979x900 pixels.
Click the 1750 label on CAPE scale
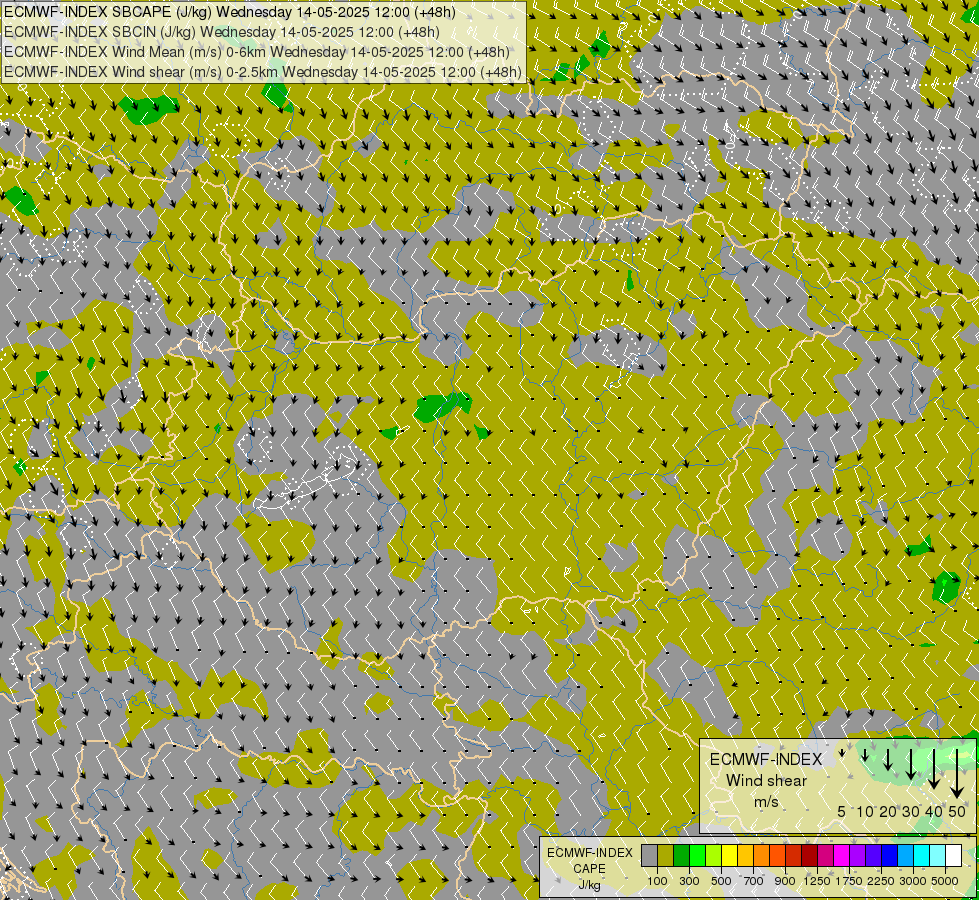tap(849, 881)
